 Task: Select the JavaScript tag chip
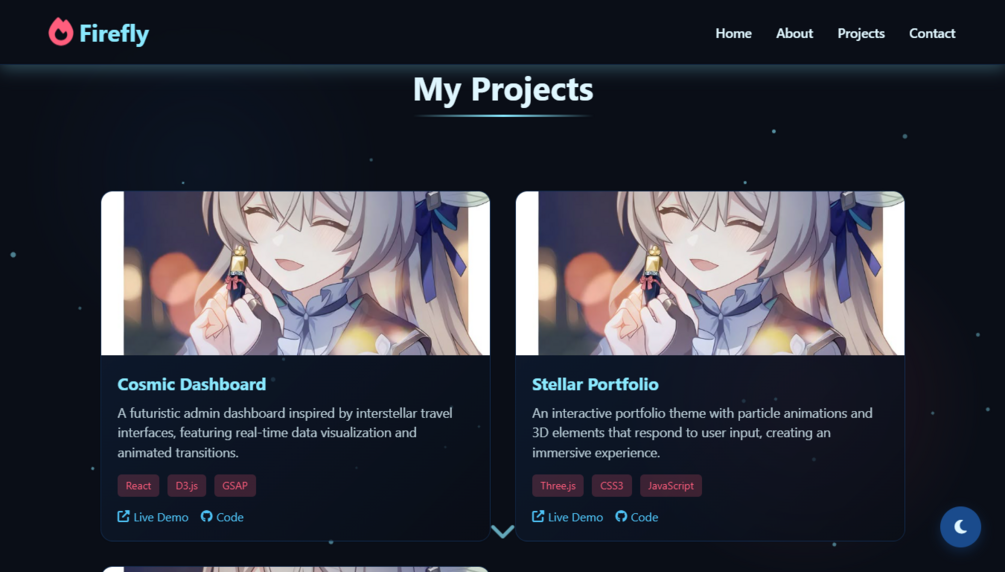(670, 485)
